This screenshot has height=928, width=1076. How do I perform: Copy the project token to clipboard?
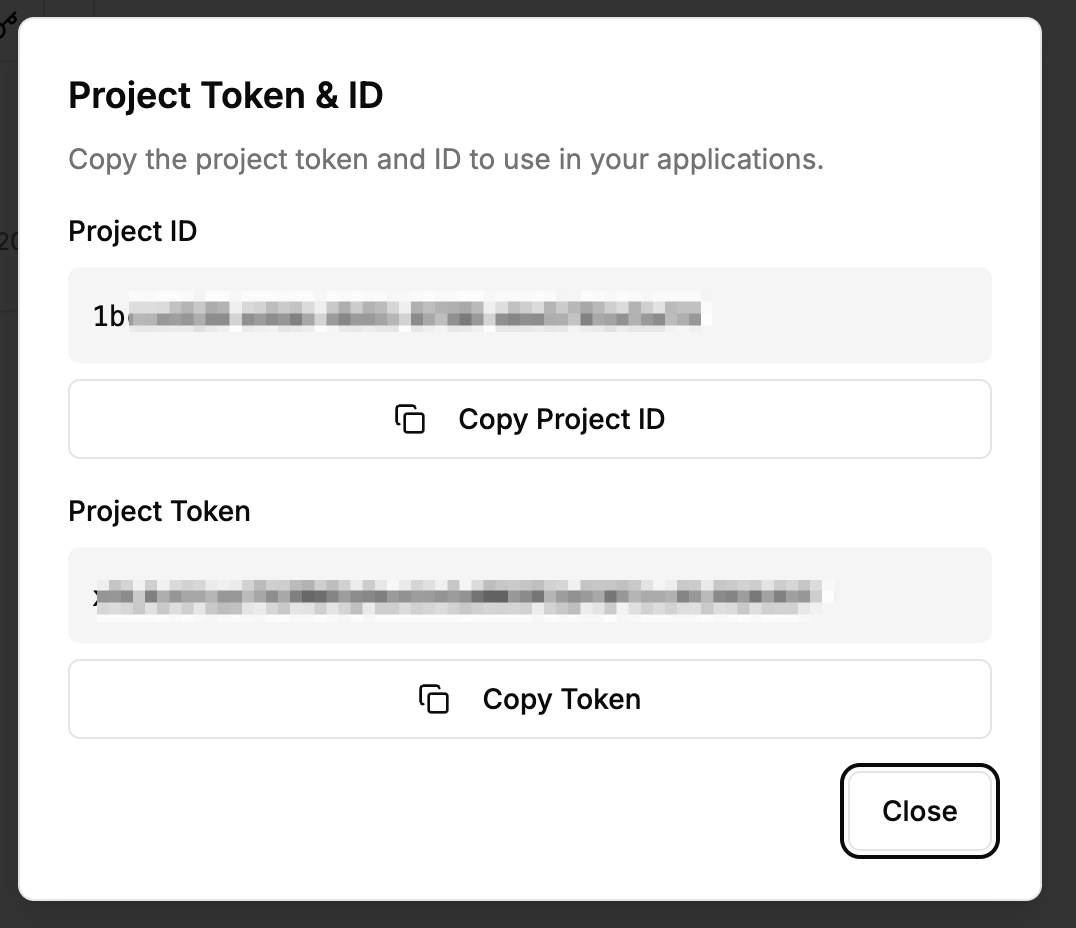coord(530,699)
